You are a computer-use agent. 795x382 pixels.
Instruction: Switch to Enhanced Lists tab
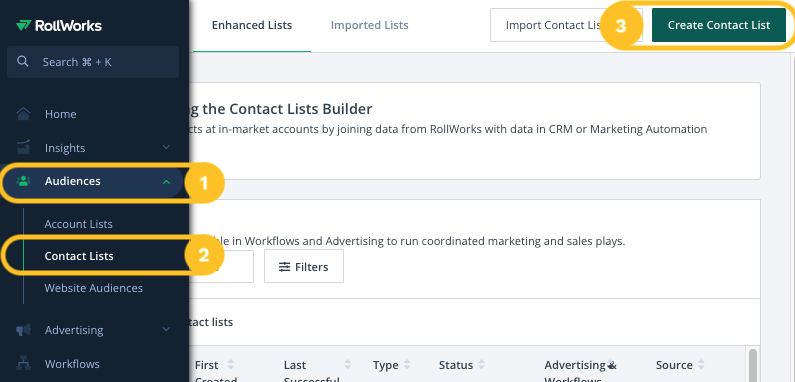tap(252, 25)
